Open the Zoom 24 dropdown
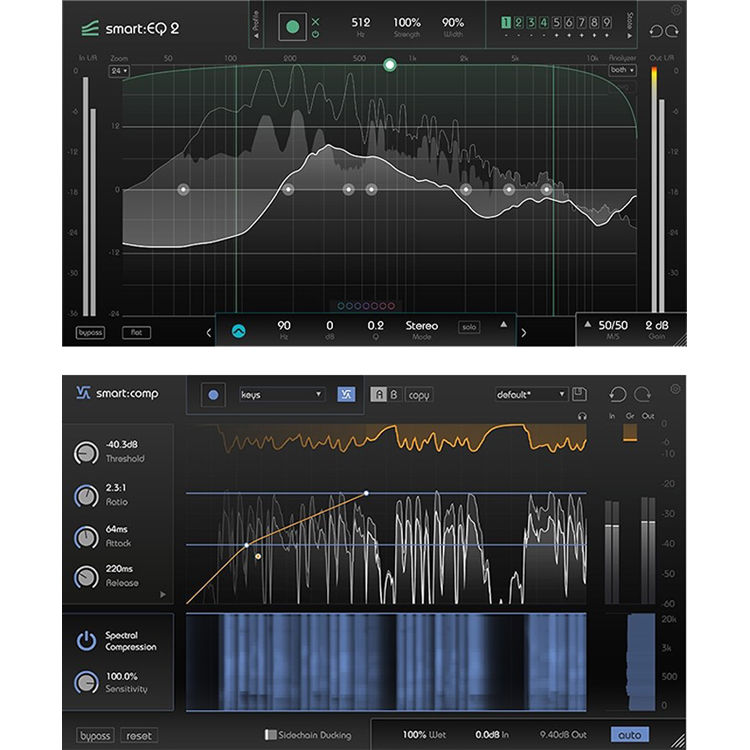Screen dimensions: 750x750 [x=119, y=71]
